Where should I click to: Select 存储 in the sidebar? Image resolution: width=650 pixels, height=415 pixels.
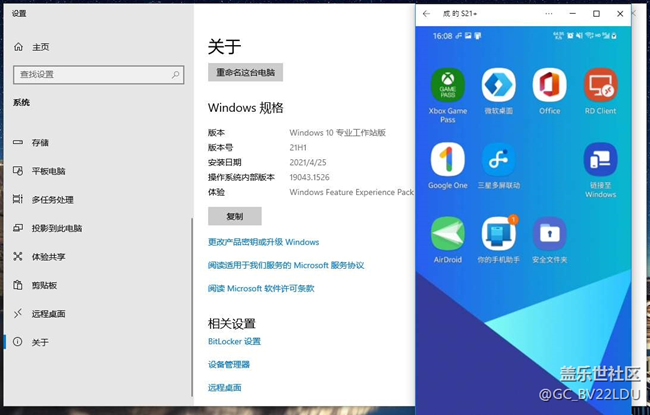click(40, 142)
